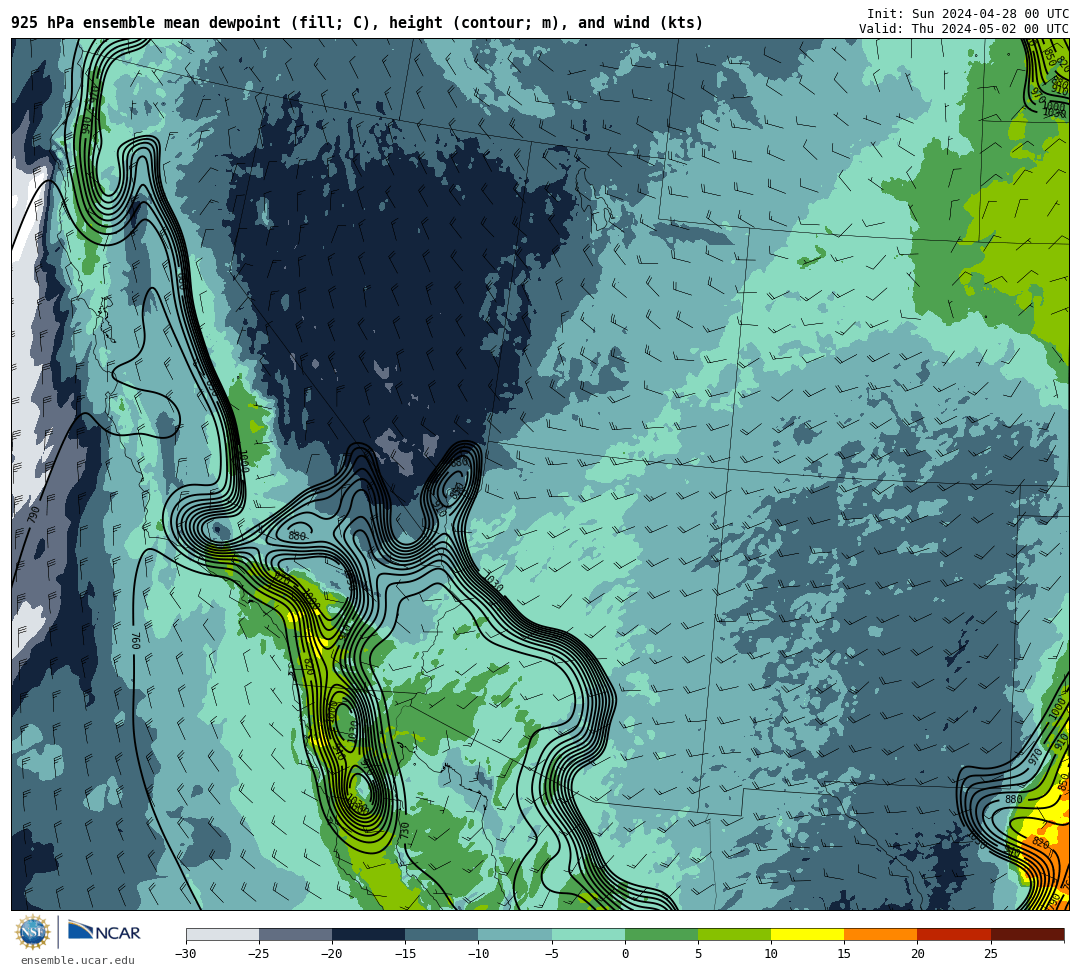Pick the green 0 to 5 colorbar segment
The height and width of the screenshot is (973, 1080).
pos(661,934)
